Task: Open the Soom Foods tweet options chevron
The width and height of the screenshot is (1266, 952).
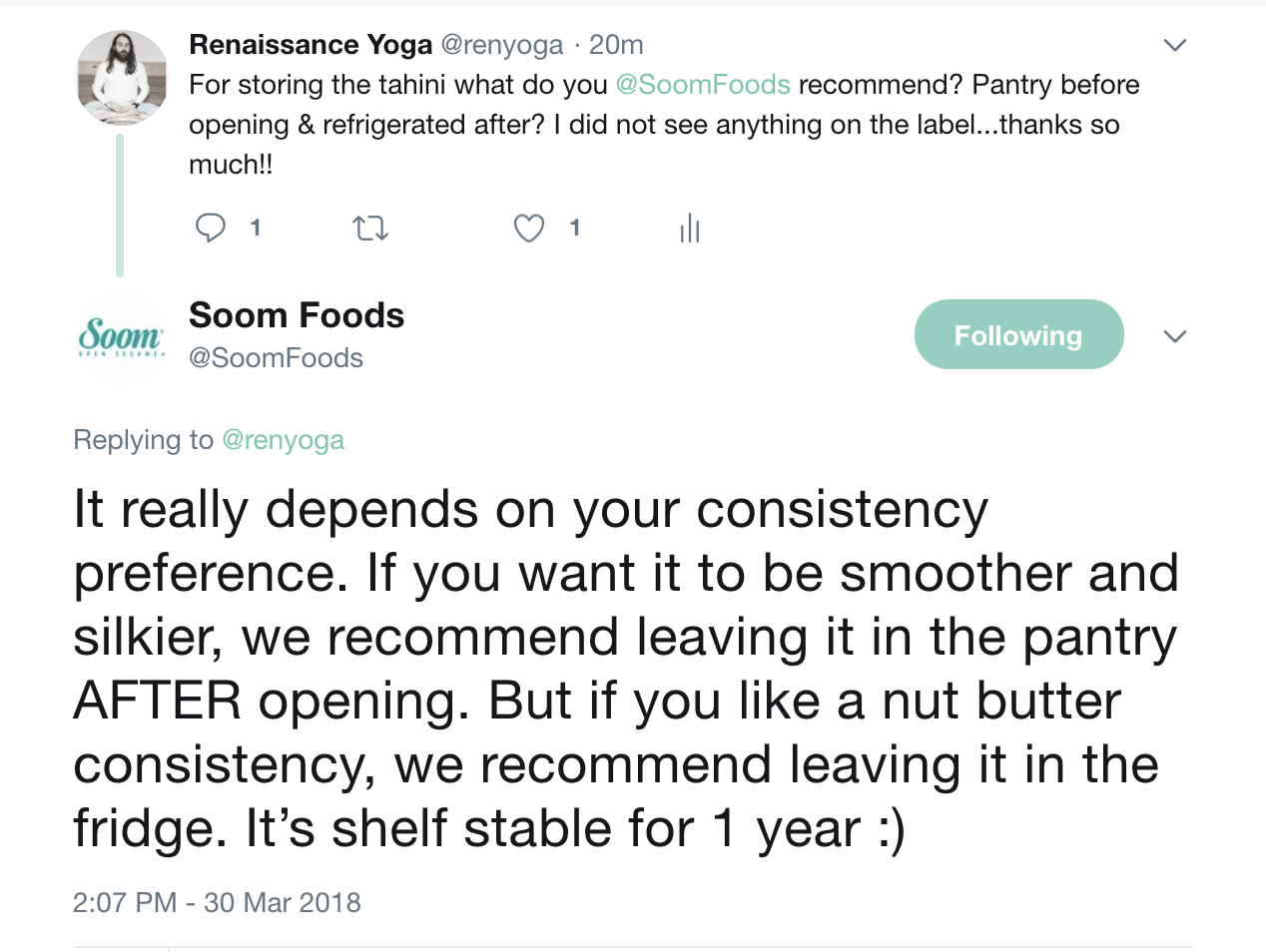Action: coord(1175,336)
